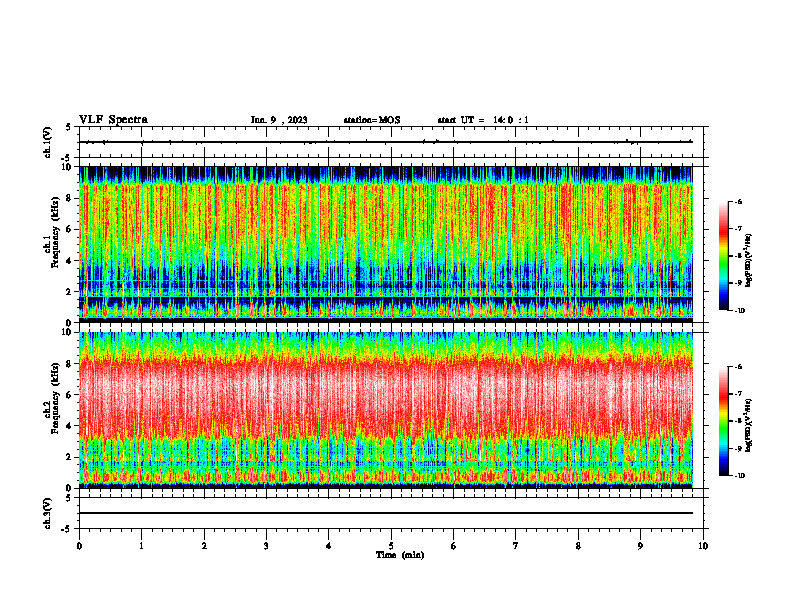Click time axis tick label "10"
The image size is (792, 612).
[703, 546]
